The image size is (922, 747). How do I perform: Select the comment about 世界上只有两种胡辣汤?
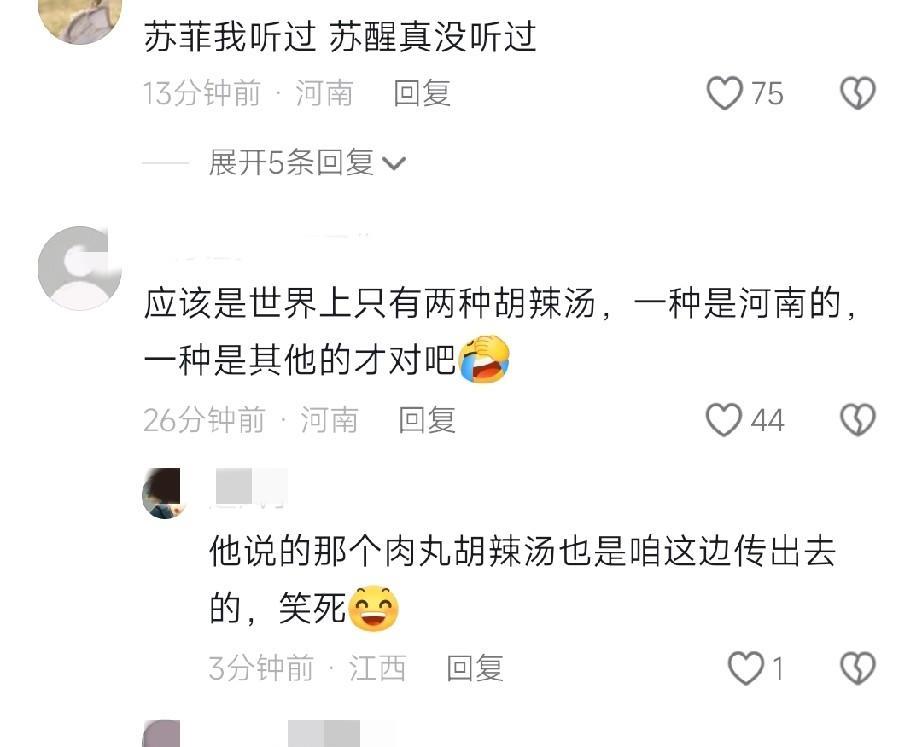(500, 332)
